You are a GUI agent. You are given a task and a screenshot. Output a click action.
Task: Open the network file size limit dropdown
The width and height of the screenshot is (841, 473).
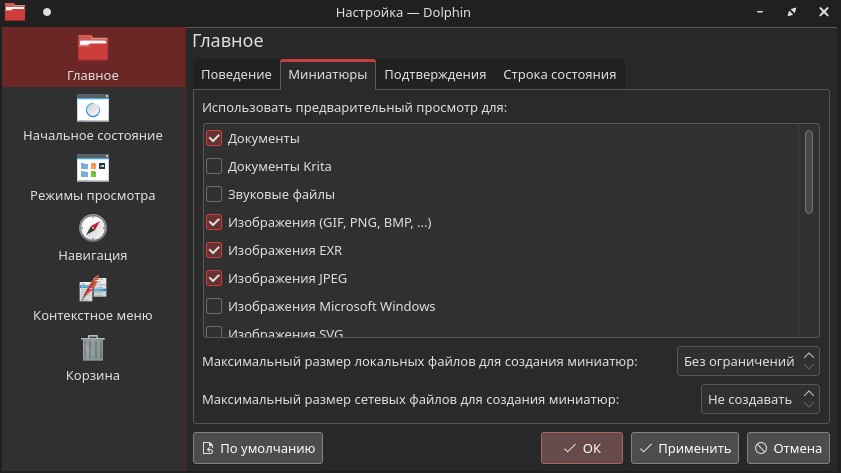point(760,399)
